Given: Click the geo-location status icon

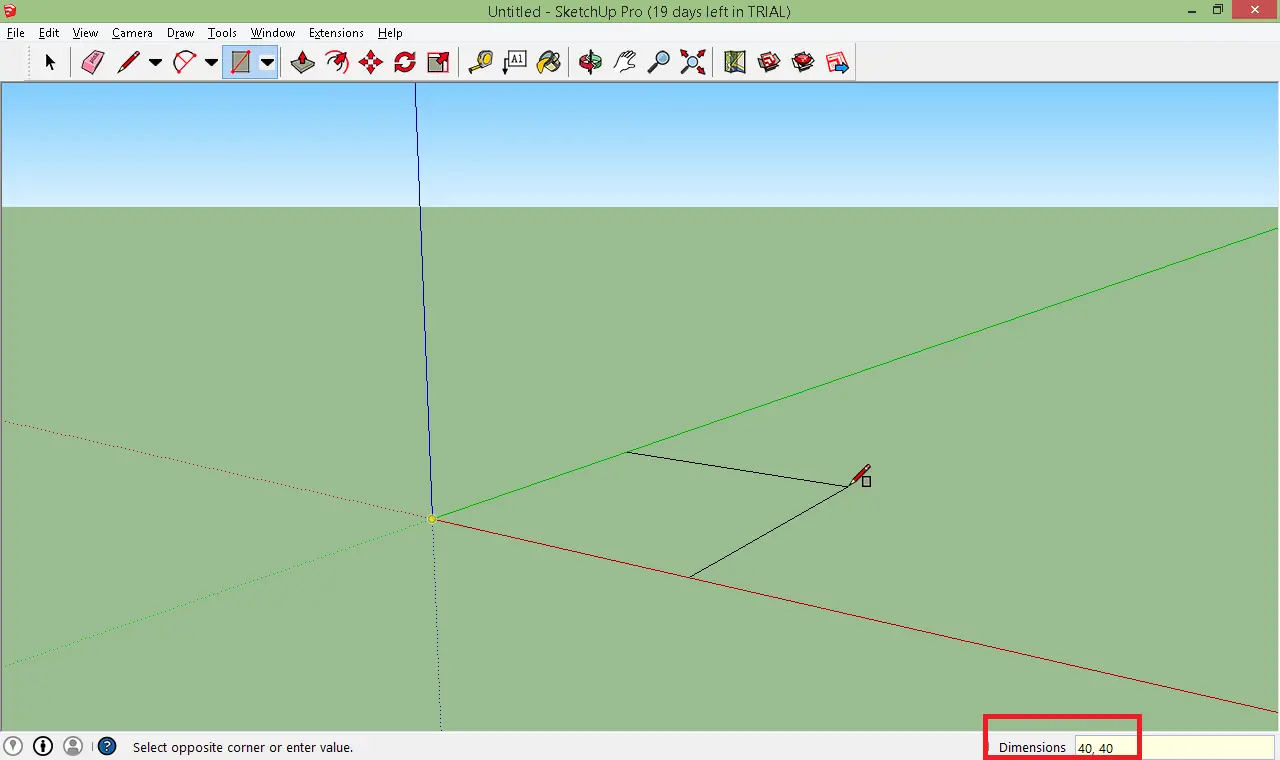Looking at the screenshot, I should click(x=13, y=746).
